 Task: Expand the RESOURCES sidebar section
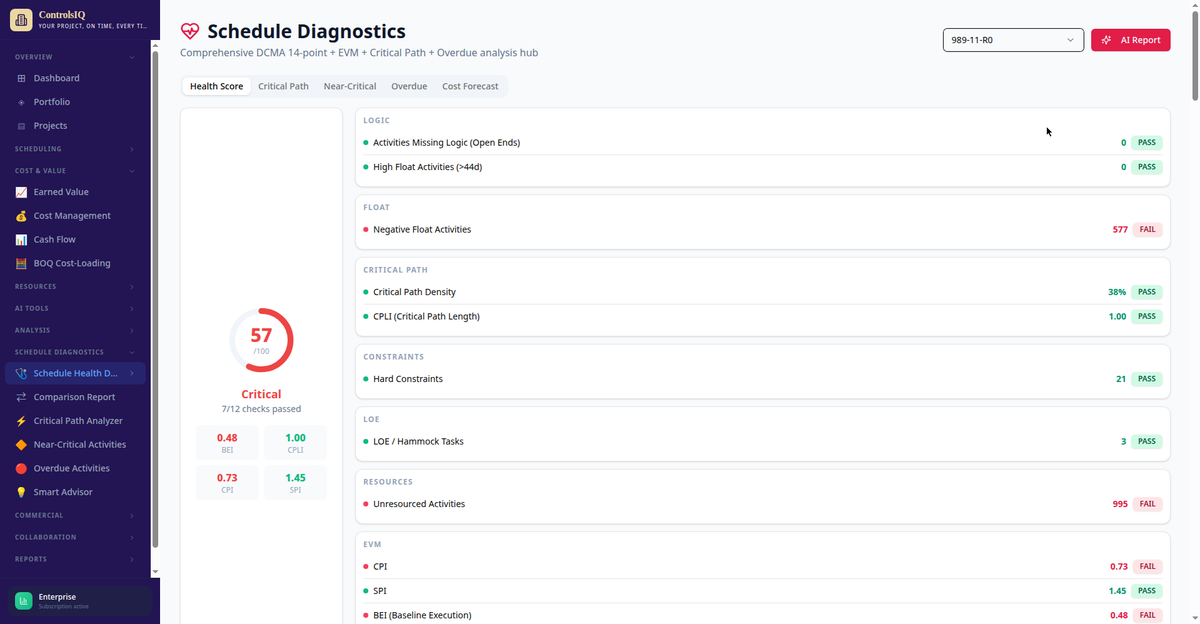(x=75, y=287)
